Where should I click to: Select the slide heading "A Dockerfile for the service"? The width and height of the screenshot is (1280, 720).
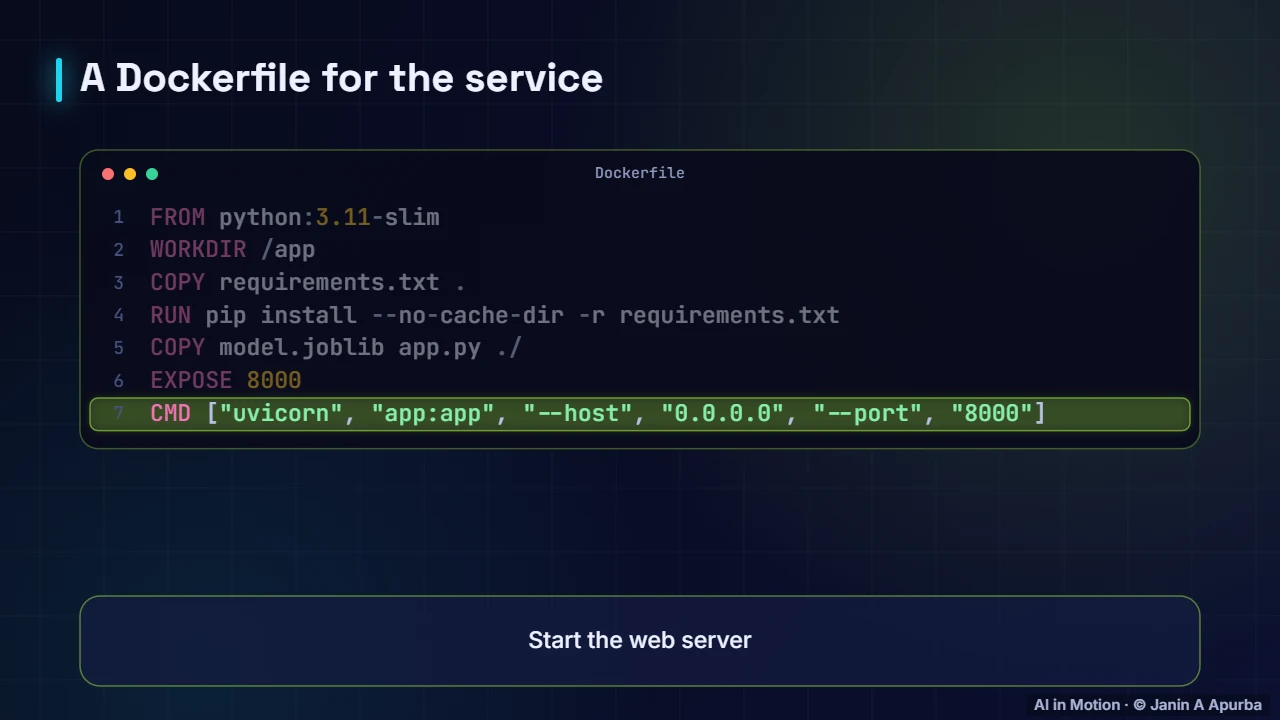[341, 78]
